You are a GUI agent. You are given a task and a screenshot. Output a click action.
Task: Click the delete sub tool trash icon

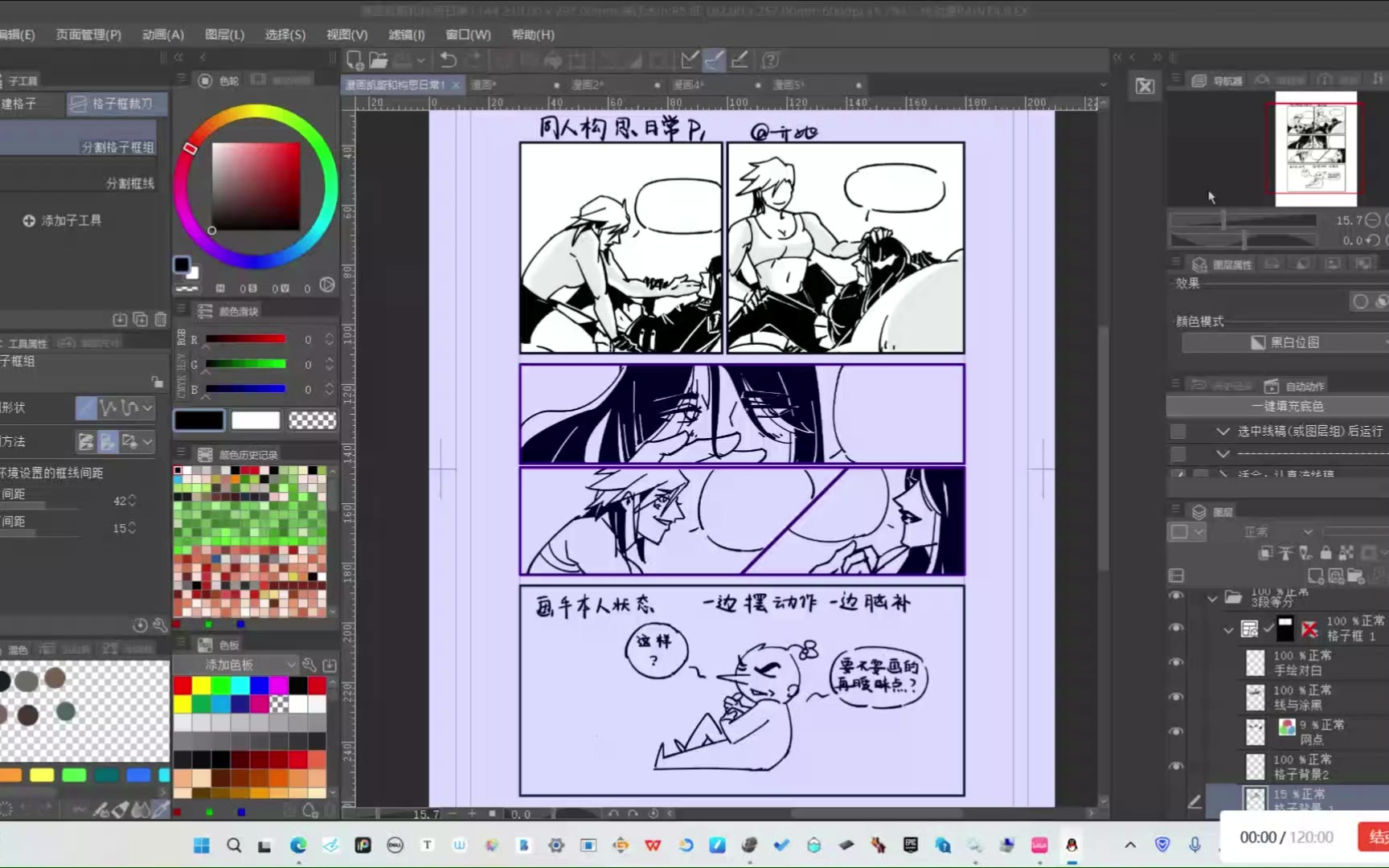[x=160, y=319]
